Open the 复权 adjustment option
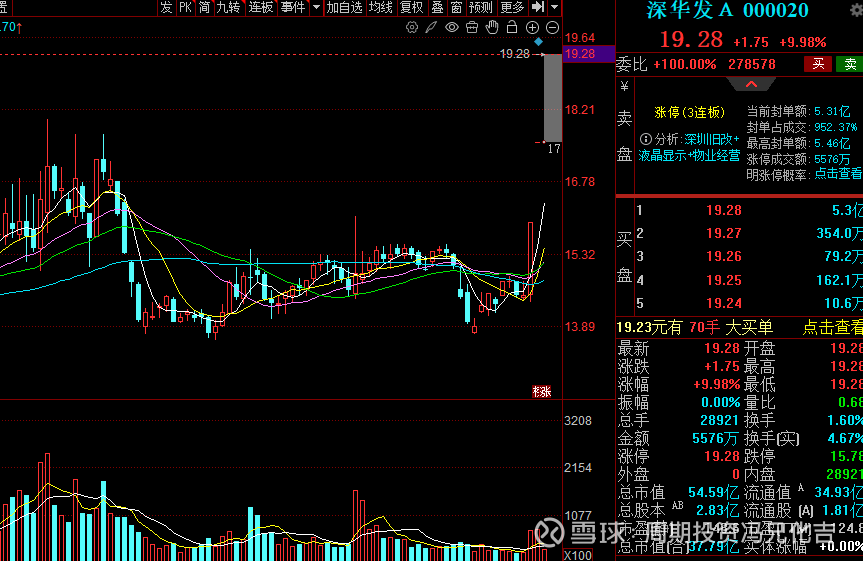The width and height of the screenshot is (863, 561). tap(411, 7)
